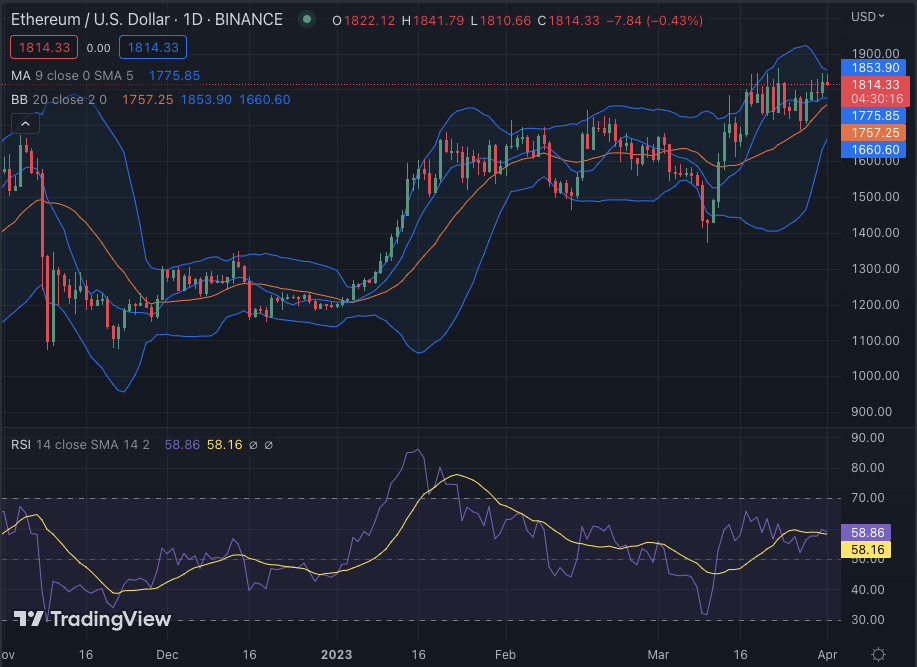Viewport: 917px width, 667px height.
Task: Click the 1853.90 upper band price label
Action: [x=875, y=68]
